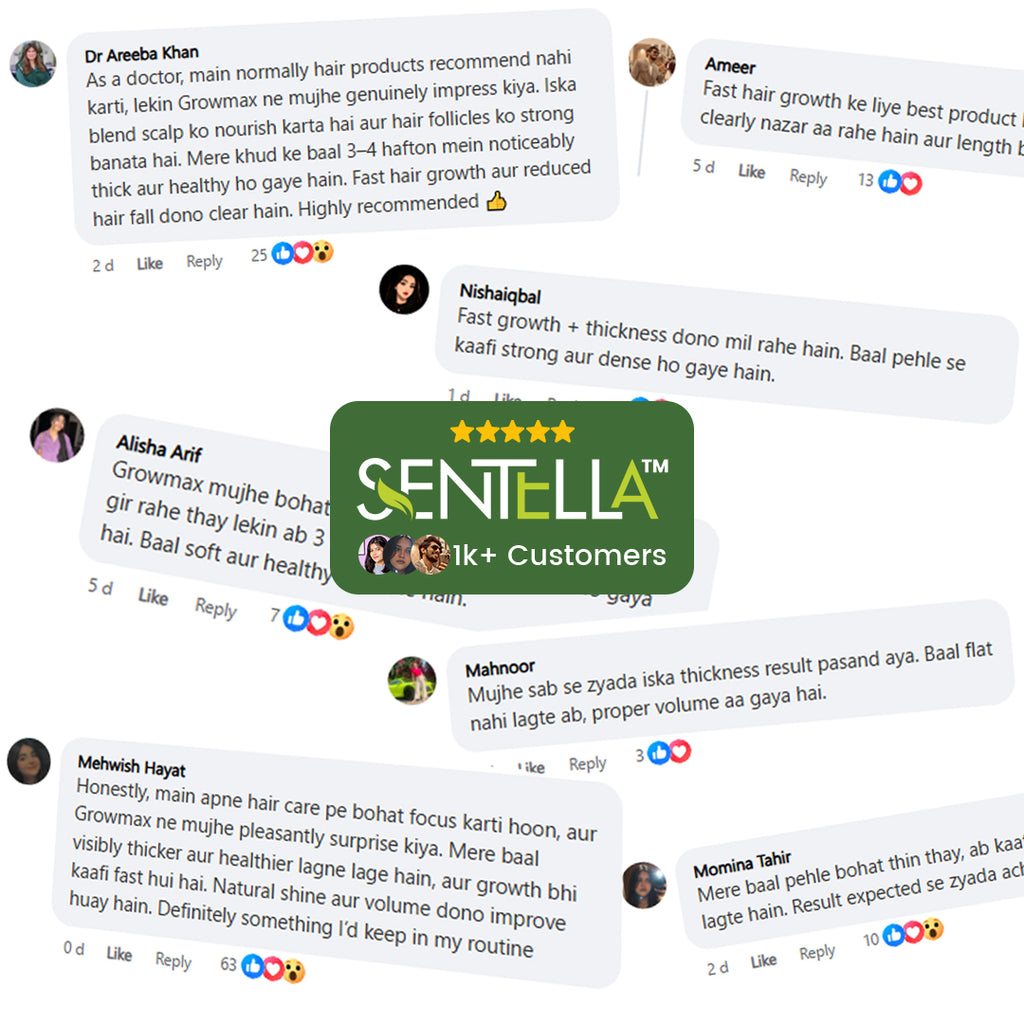The width and height of the screenshot is (1024, 1024).
Task: Like Momina Tahir's comment
Action: (x=763, y=961)
